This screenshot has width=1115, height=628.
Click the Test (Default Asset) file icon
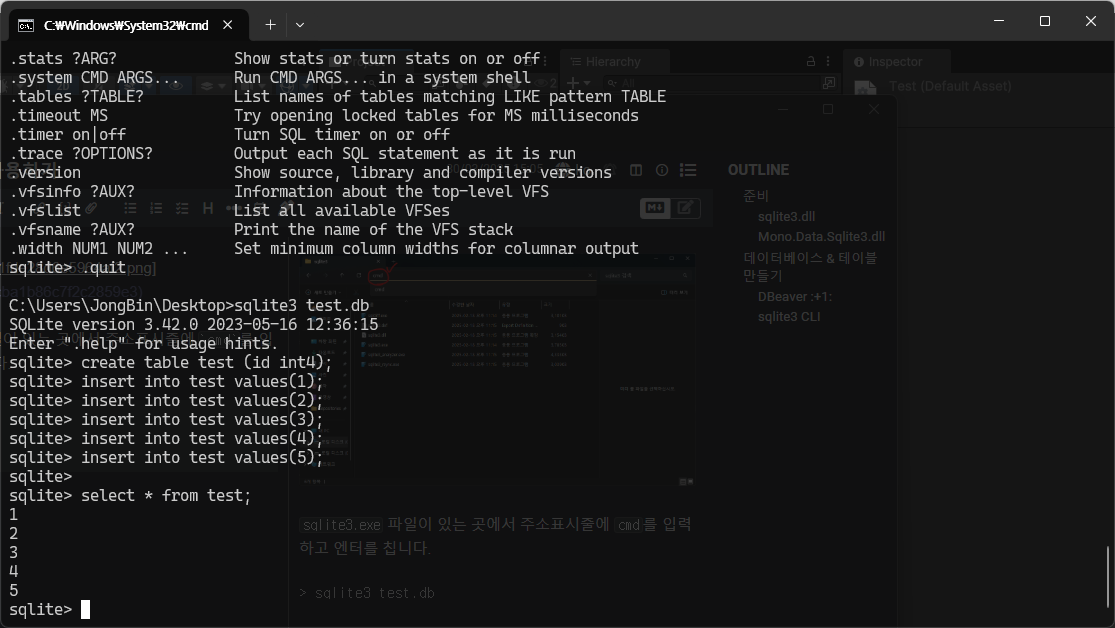865,87
